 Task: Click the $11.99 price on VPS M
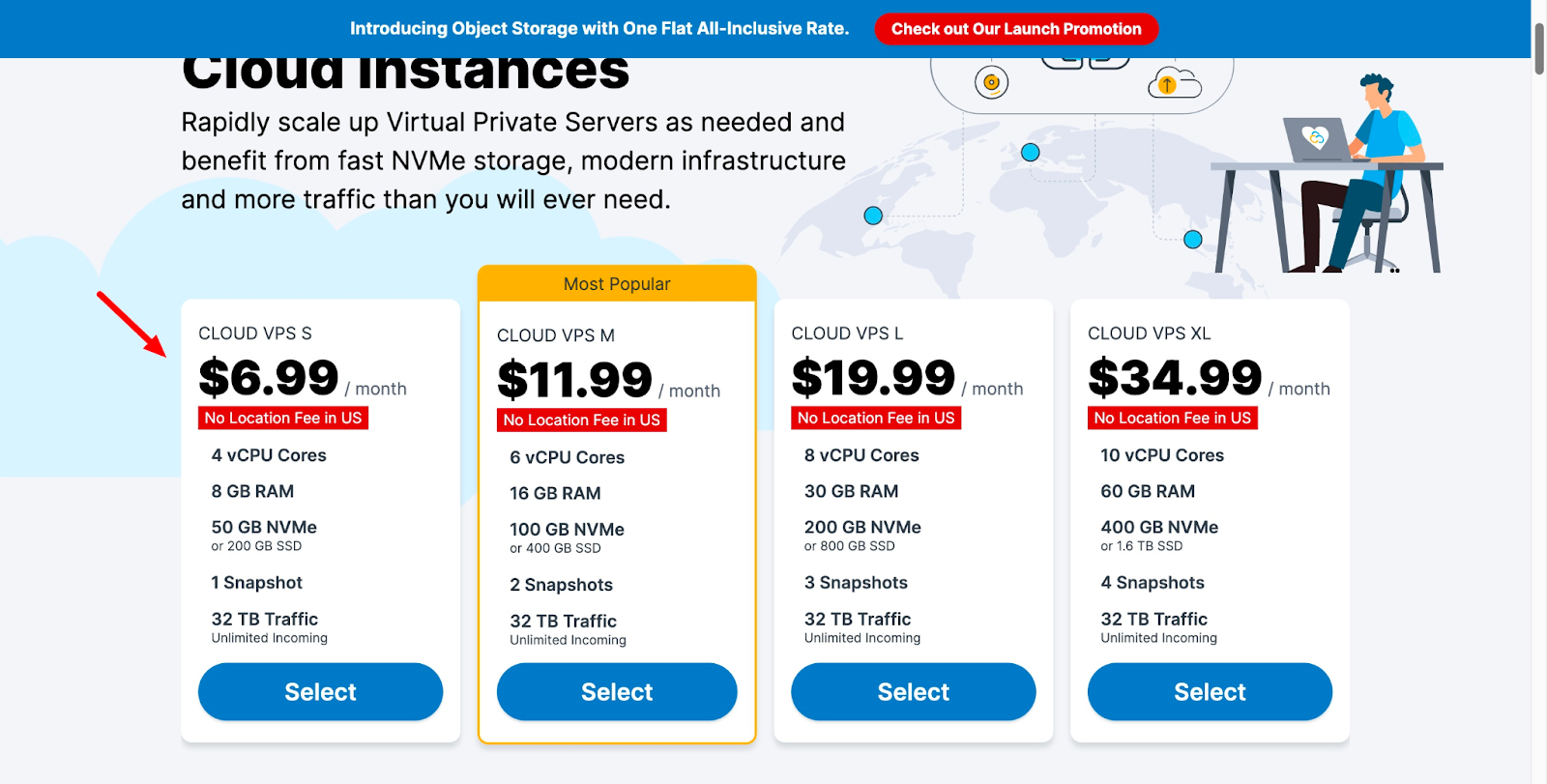point(574,380)
